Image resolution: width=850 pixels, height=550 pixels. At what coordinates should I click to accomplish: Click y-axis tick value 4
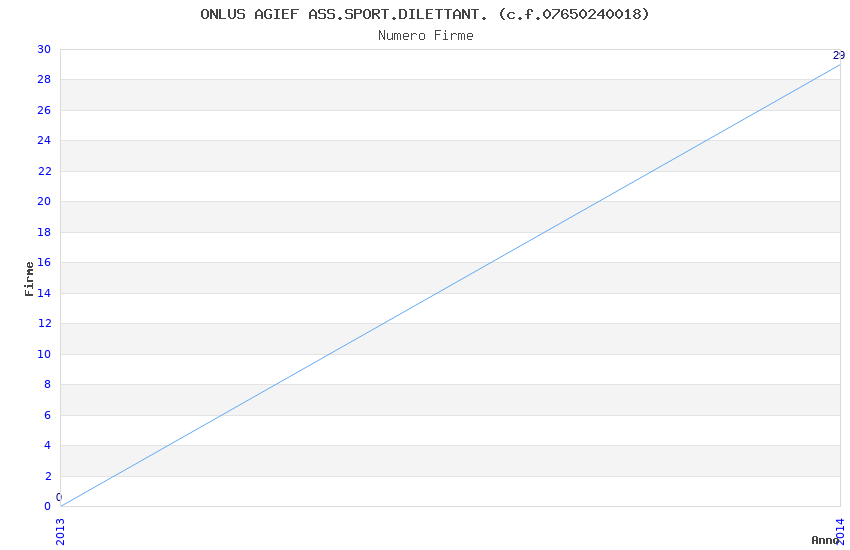[48, 445]
